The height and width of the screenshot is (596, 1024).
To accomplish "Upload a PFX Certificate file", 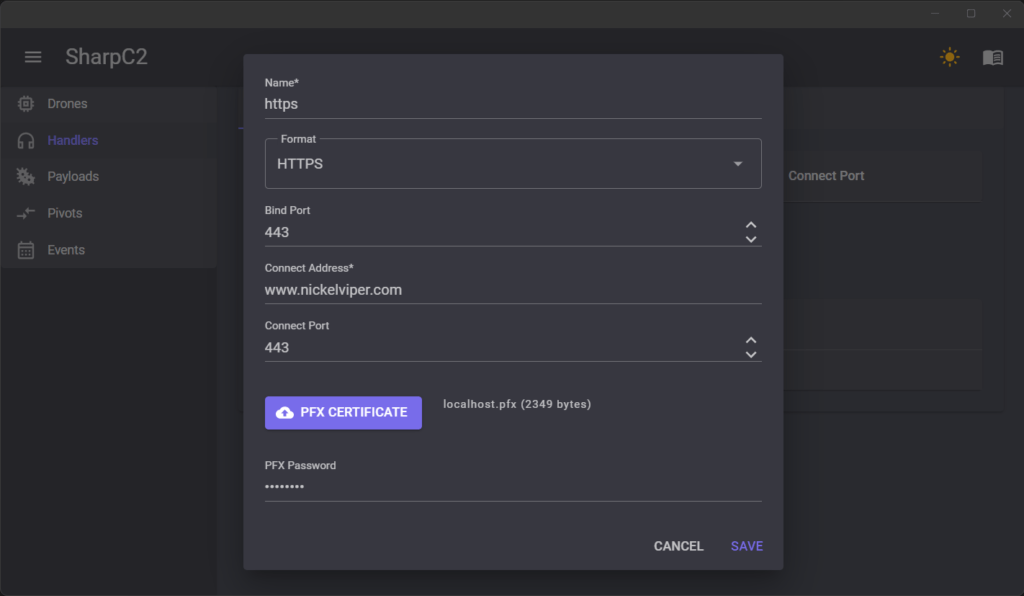I will coord(343,413).
